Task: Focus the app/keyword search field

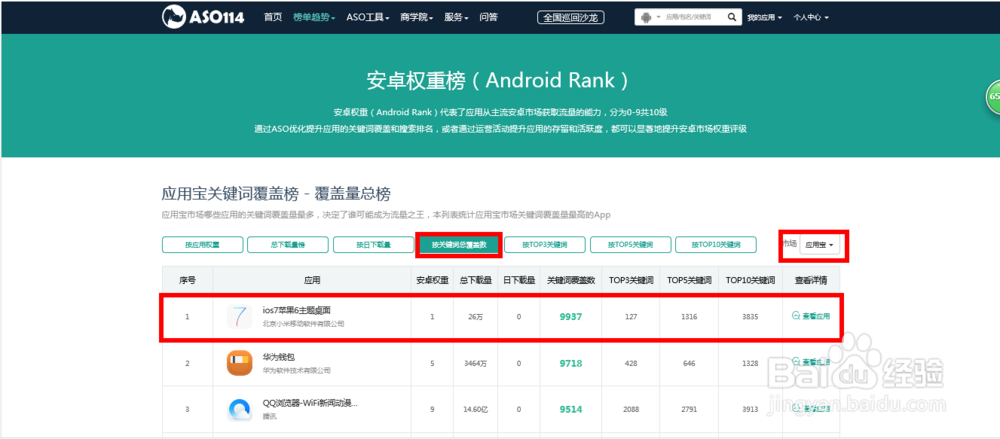Action: 693,17
